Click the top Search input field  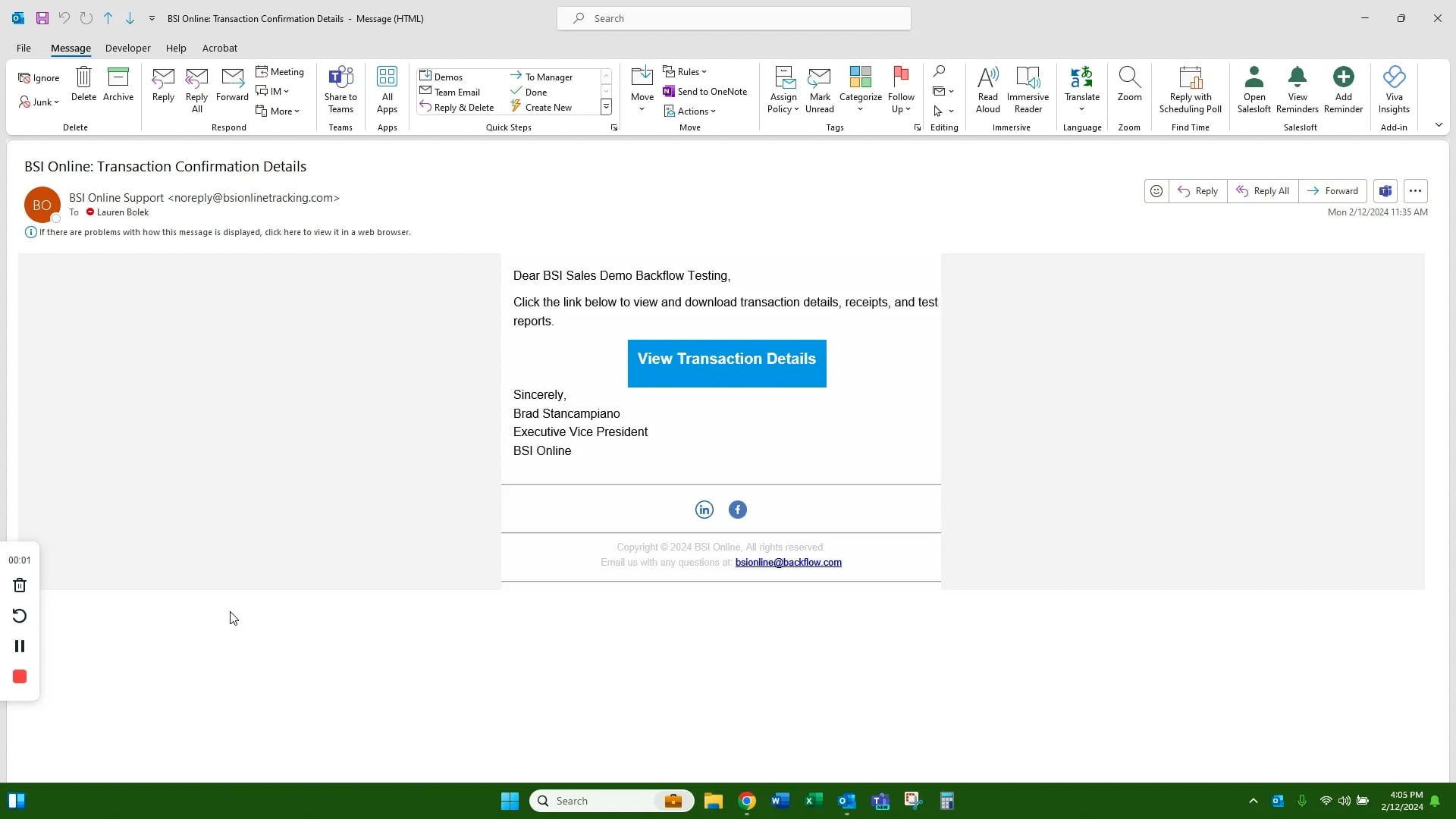(734, 18)
